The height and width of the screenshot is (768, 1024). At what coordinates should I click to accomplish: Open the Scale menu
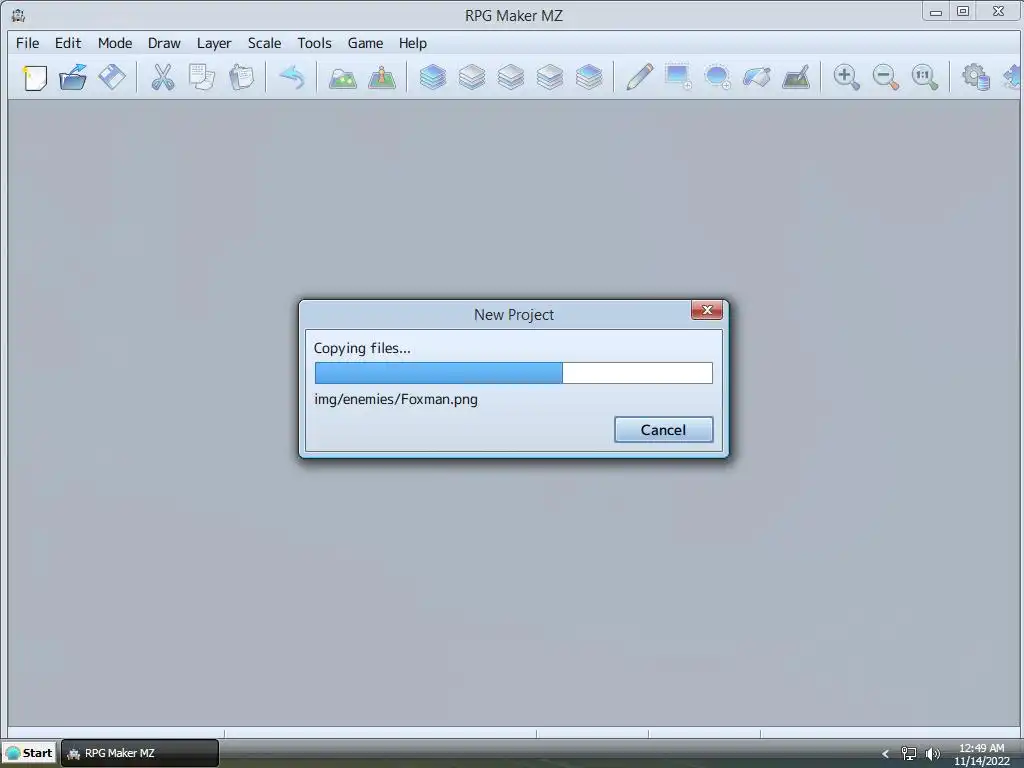(264, 43)
